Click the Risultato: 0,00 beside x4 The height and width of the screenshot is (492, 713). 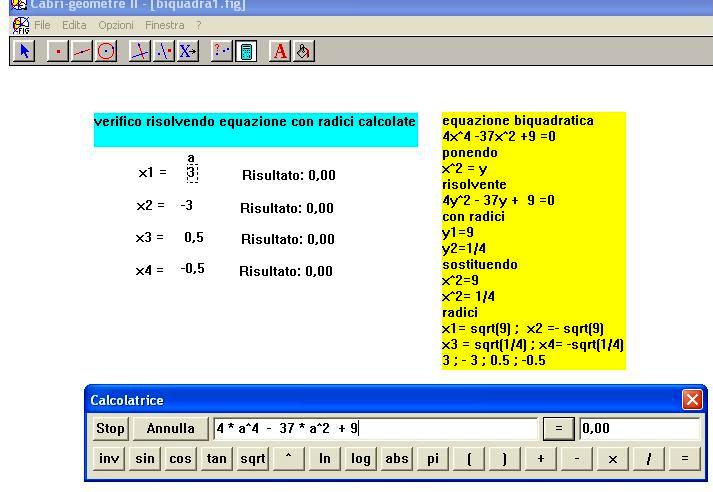click(x=286, y=271)
